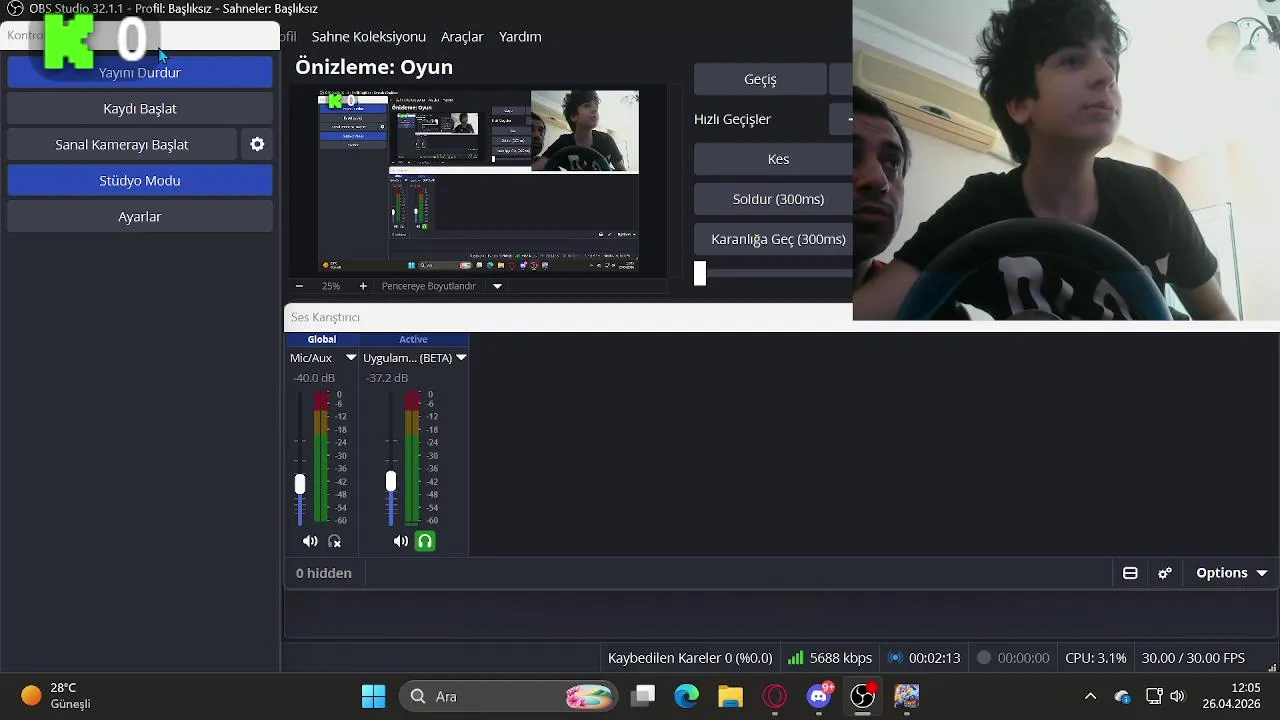Open Ayarlar settings button

click(x=140, y=216)
